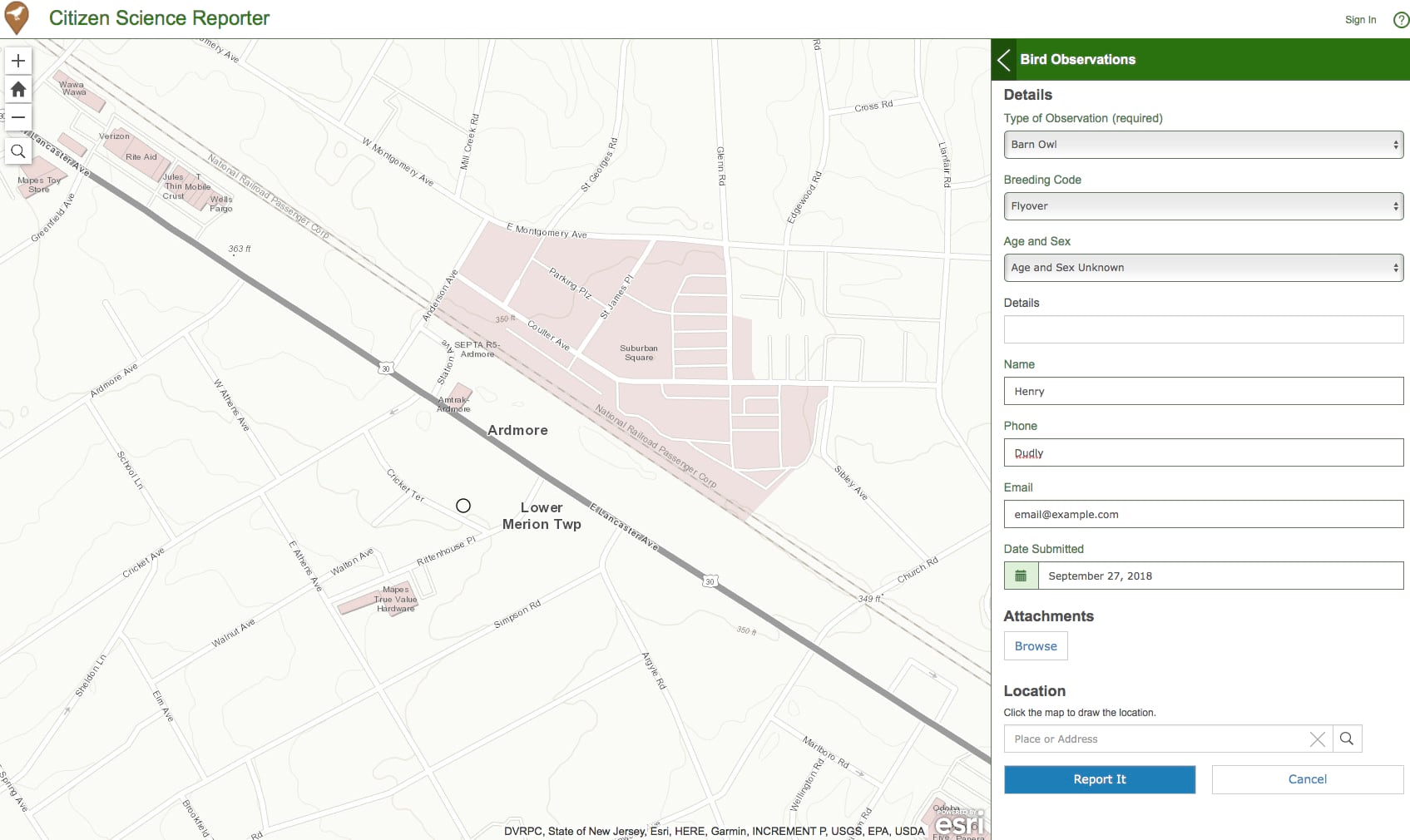The image size is (1410, 840).
Task: Click Amtrak-Ardmore station label
Action: point(453,404)
